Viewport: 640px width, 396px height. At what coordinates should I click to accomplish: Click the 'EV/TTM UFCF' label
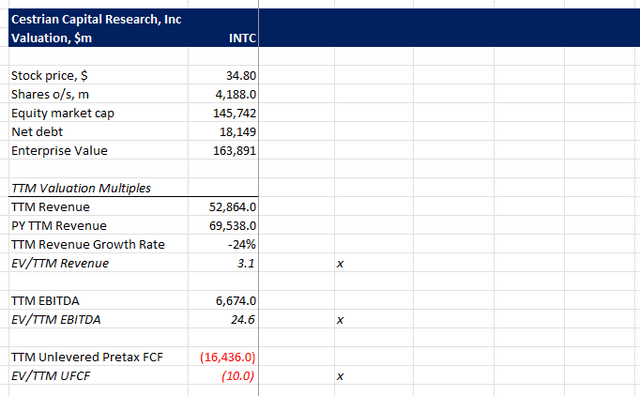point(51,376)
